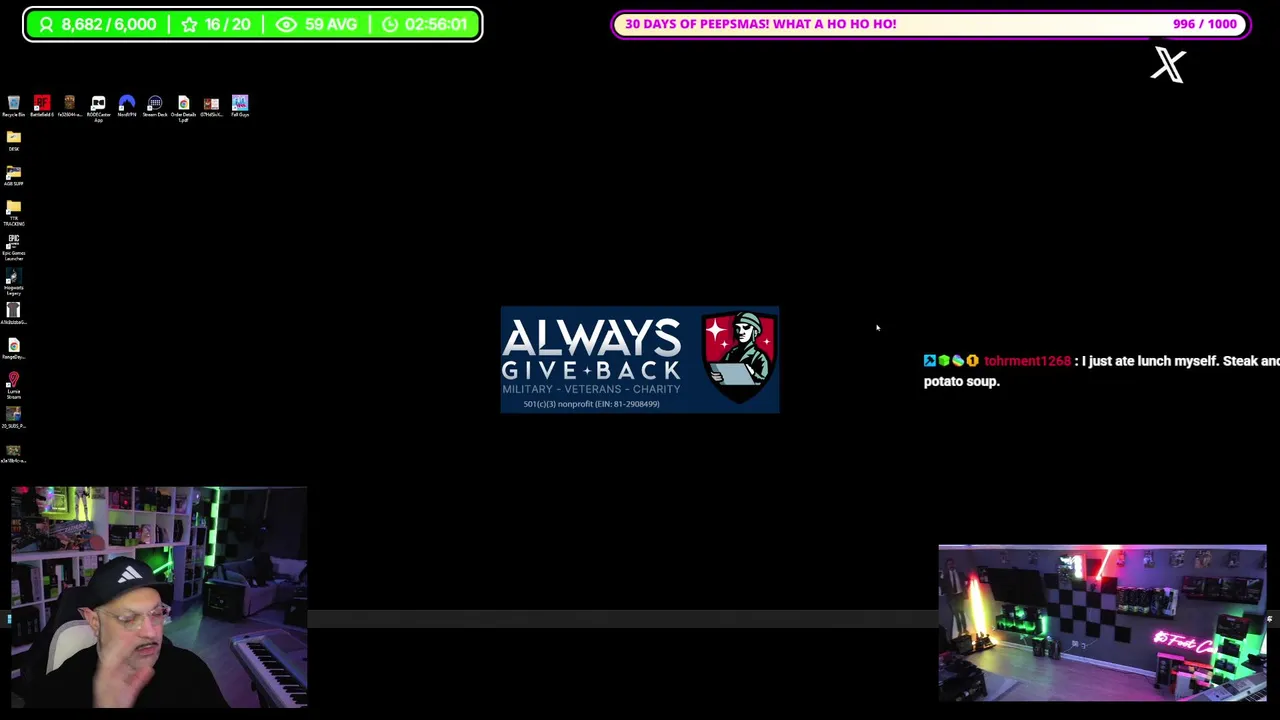Click the tohrment1268 username in chat
1280x720 pixels.
(x=1027, y=361)
